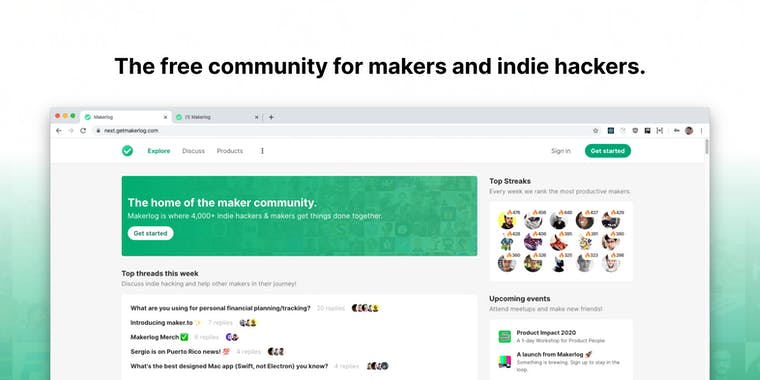The width and height of the screenshot is (760, 380).
Task: Open a new browser tab with the plus icon
Action: (271, 117)
